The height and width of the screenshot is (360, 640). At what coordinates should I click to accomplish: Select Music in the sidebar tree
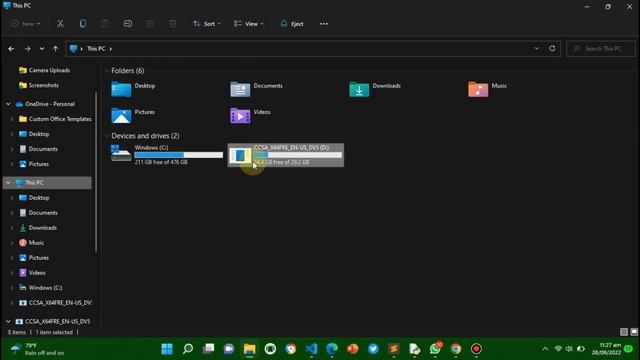click(x=31, y=243)
